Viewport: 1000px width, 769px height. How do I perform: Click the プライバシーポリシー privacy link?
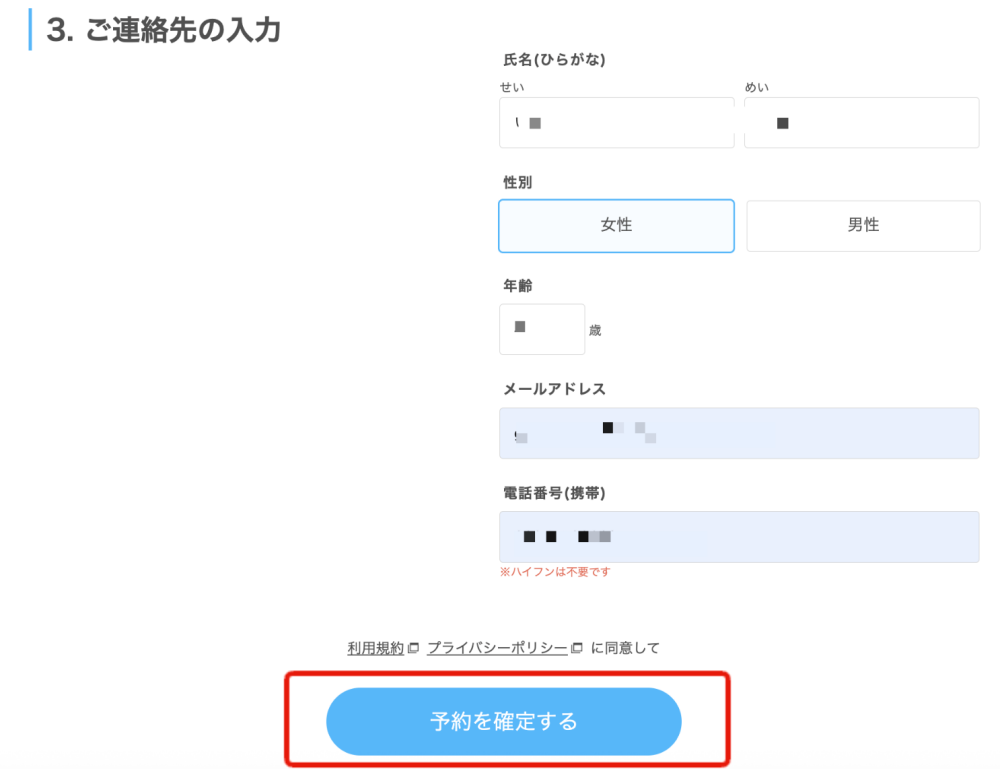[x=497, y=647]
